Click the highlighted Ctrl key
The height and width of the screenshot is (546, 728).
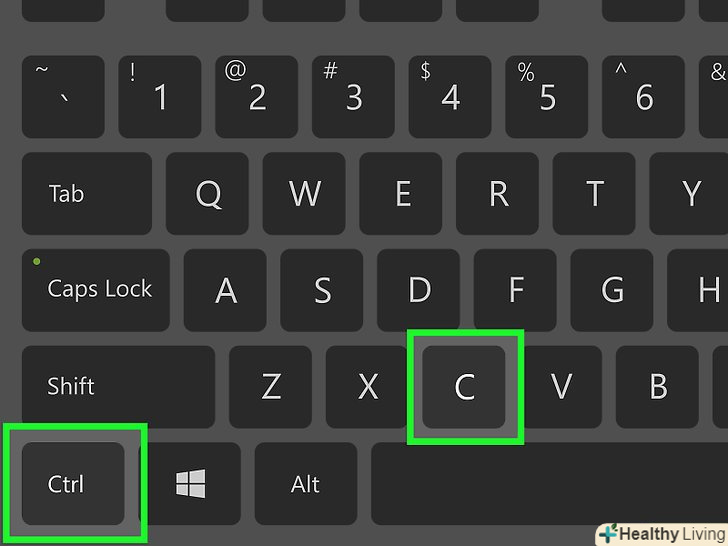click(73, 483)
